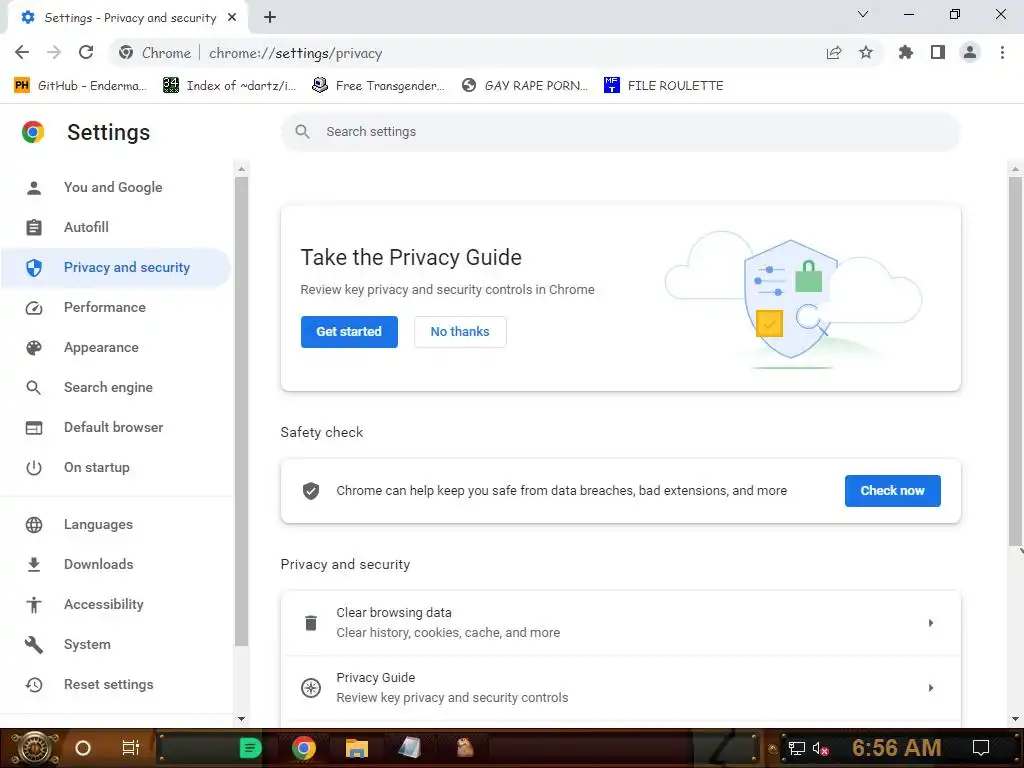Open the GitHub - Enderma... bookmark
1024x768 pixels.
(x=80, y=86)
